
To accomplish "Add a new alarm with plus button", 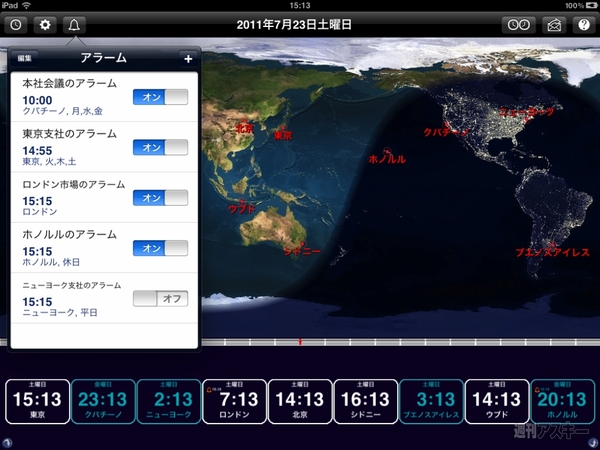I will pos(188,59).
